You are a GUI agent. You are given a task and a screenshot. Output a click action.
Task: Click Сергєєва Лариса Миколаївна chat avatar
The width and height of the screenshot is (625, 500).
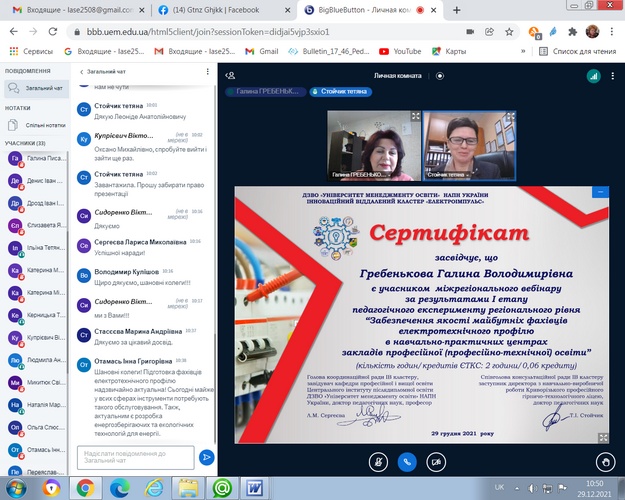(x=84, y=246)
